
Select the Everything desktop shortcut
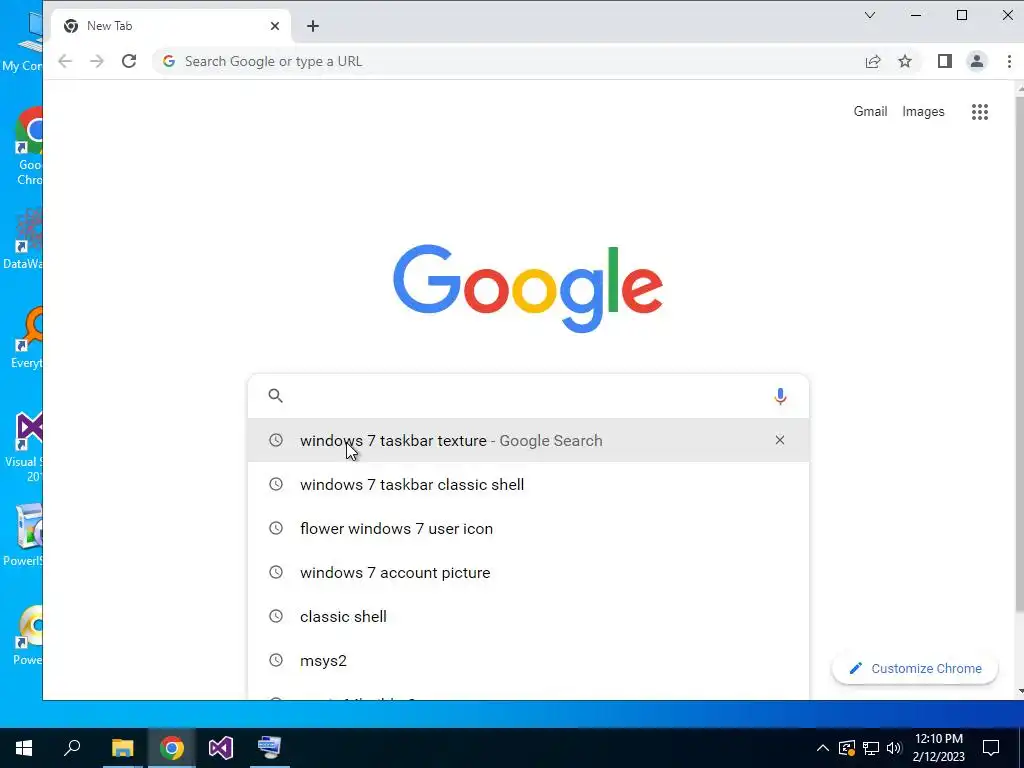pyautogui.click(x=27, y=338)
